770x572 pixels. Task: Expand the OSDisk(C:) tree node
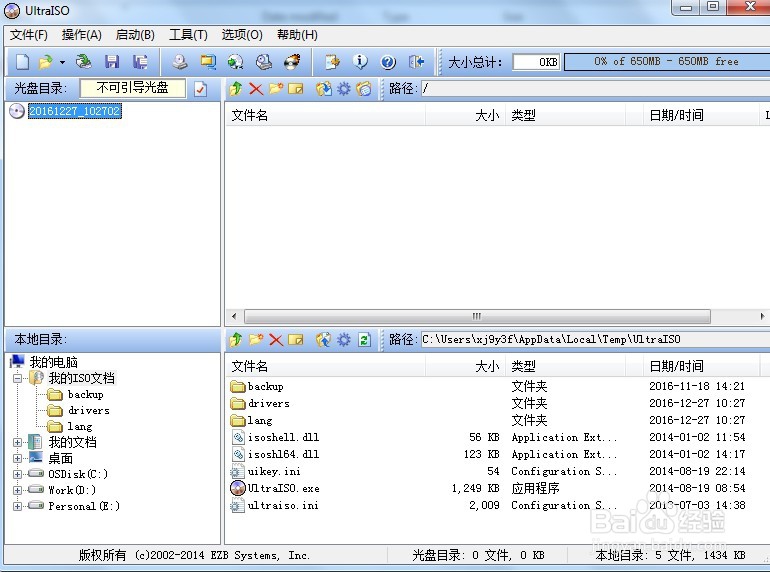[x=18, y=474]
